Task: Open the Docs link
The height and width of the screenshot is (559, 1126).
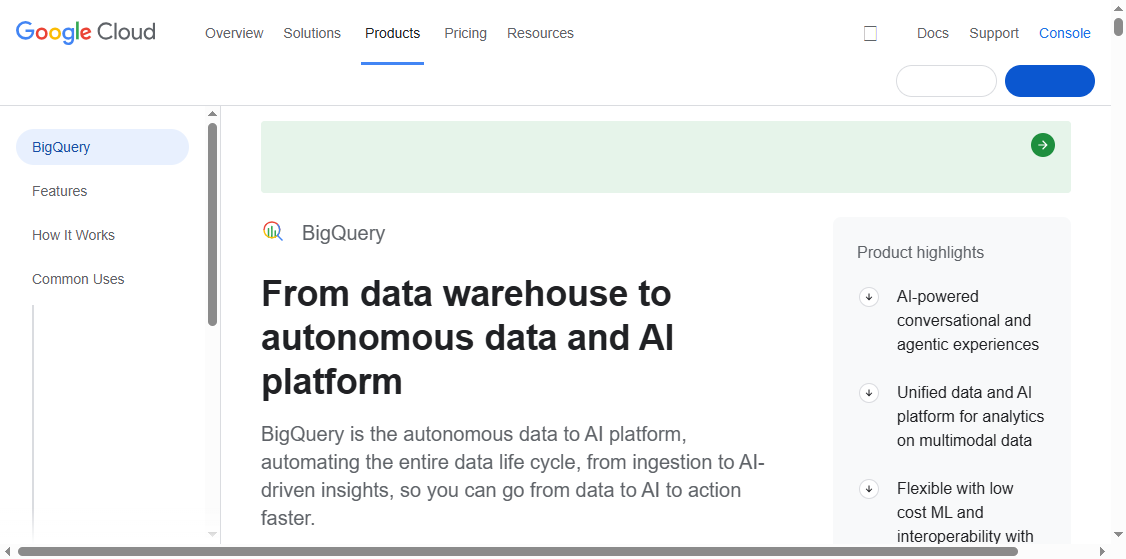Action: 933,33
